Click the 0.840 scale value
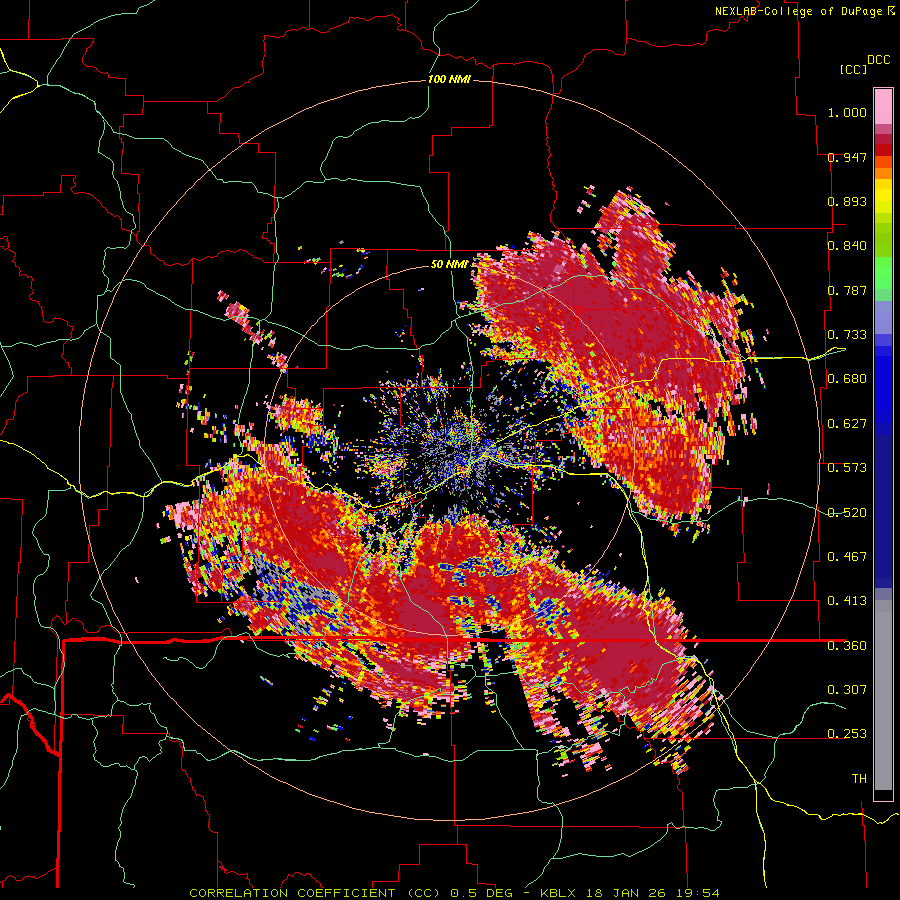The width and height of the screenshot is (900, 900). pyautogui.click(x=847, y=246)
